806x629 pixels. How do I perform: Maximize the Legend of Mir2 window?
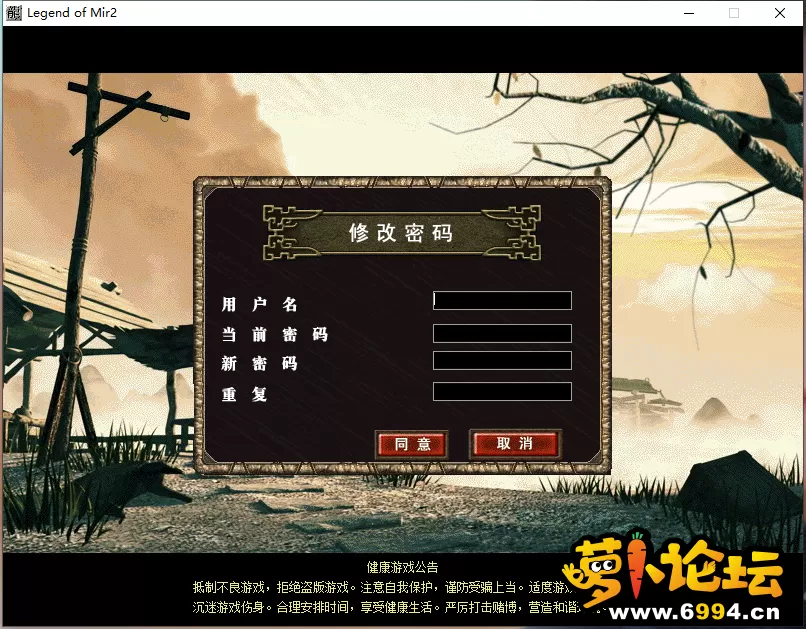click(x=734, y=13)
